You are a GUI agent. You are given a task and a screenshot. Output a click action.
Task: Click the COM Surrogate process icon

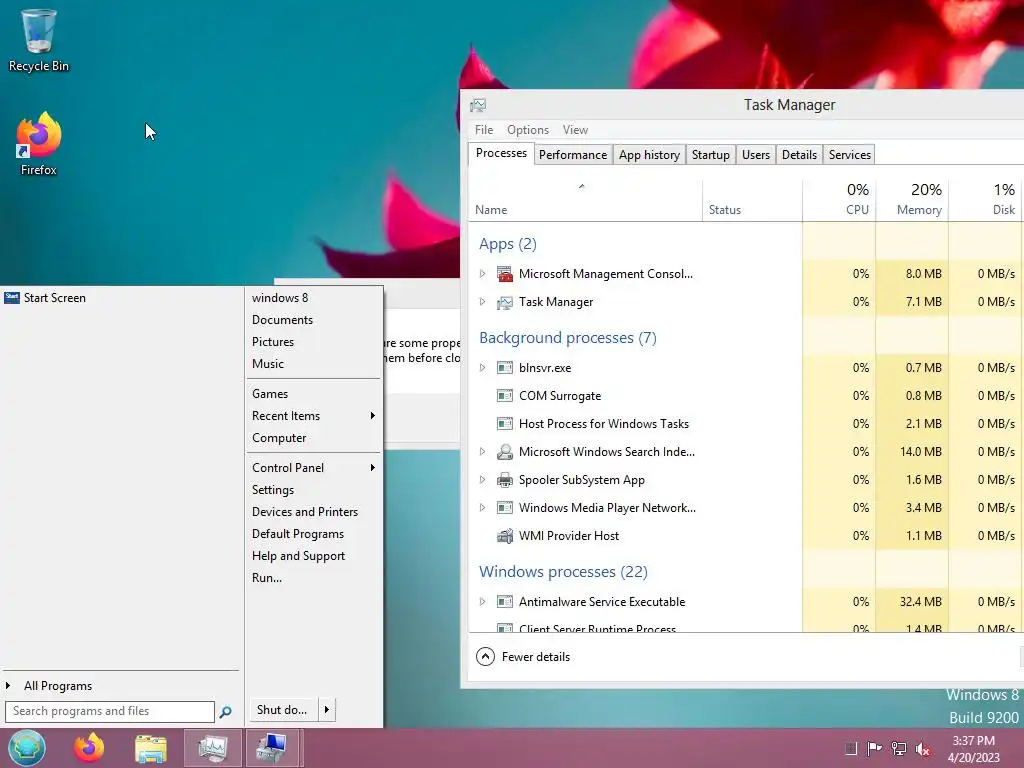click(x=505, y=396)
